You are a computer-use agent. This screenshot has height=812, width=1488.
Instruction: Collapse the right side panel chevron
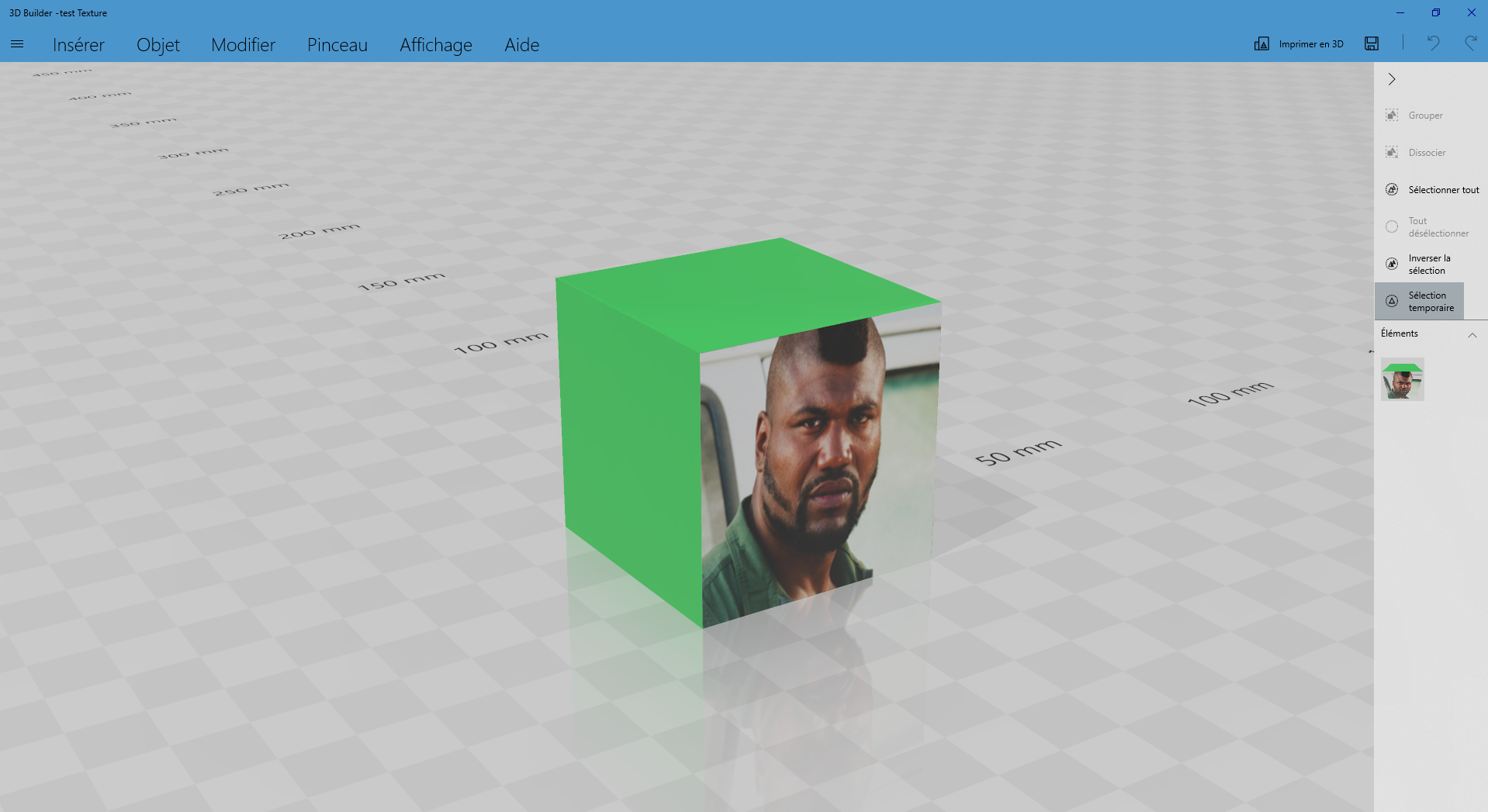point(1392,79)
